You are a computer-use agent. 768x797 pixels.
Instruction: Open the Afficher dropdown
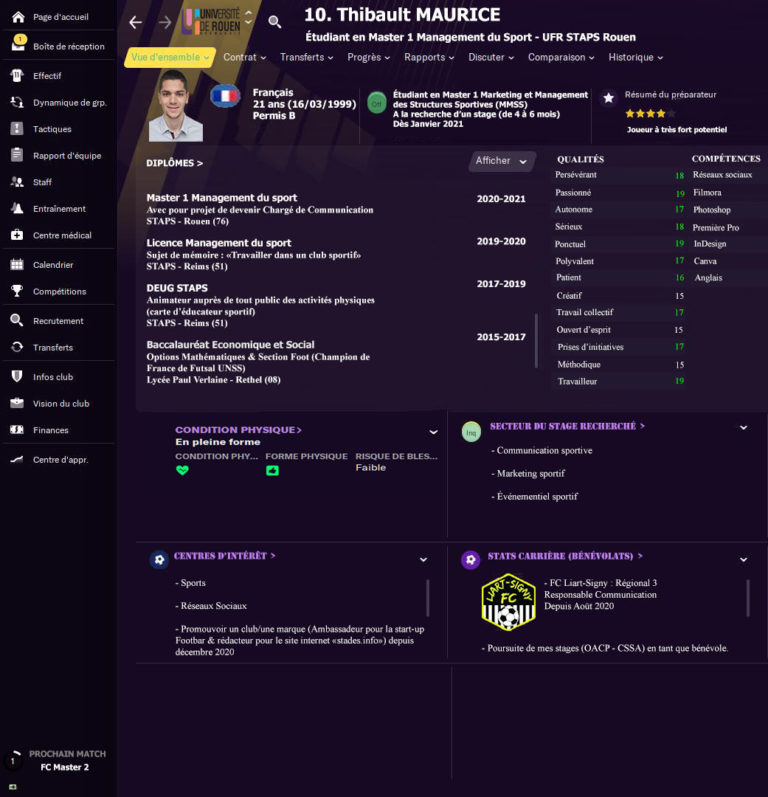[x=502, y=161]
